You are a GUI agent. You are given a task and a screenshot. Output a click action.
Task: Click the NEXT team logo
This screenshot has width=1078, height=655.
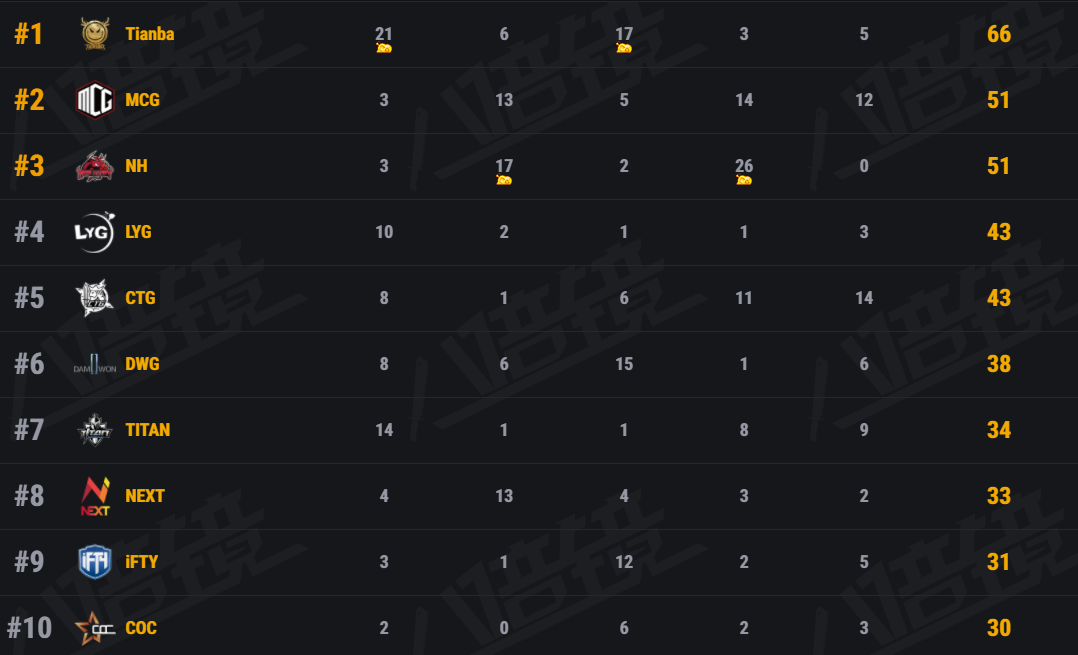pos(95,496)
